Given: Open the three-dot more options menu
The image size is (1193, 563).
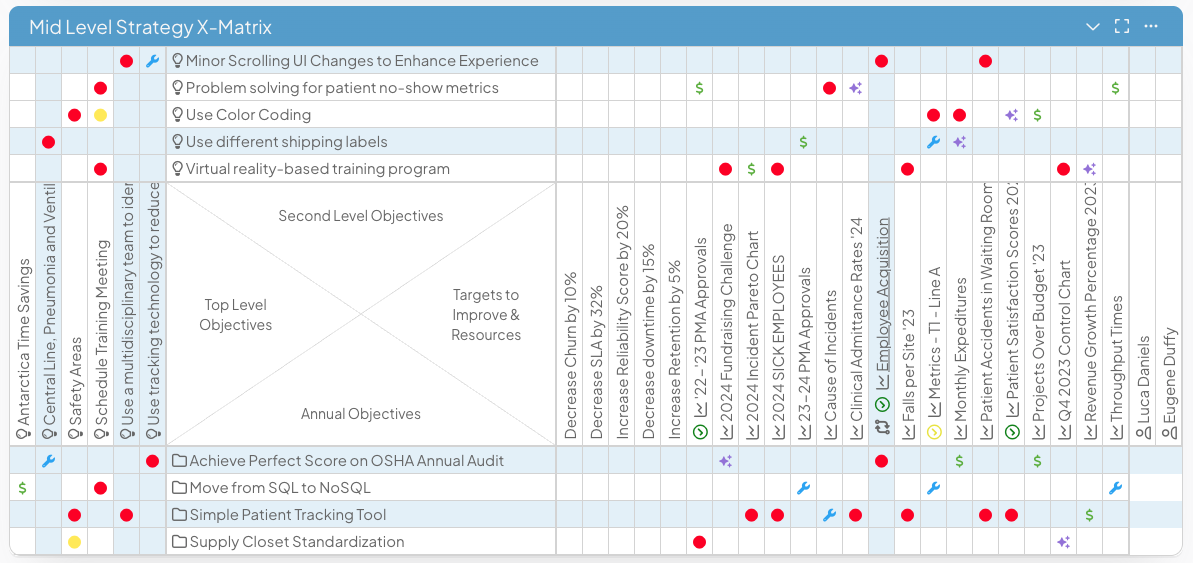Looking at the screenshot, I should [x=1151, y=26].
